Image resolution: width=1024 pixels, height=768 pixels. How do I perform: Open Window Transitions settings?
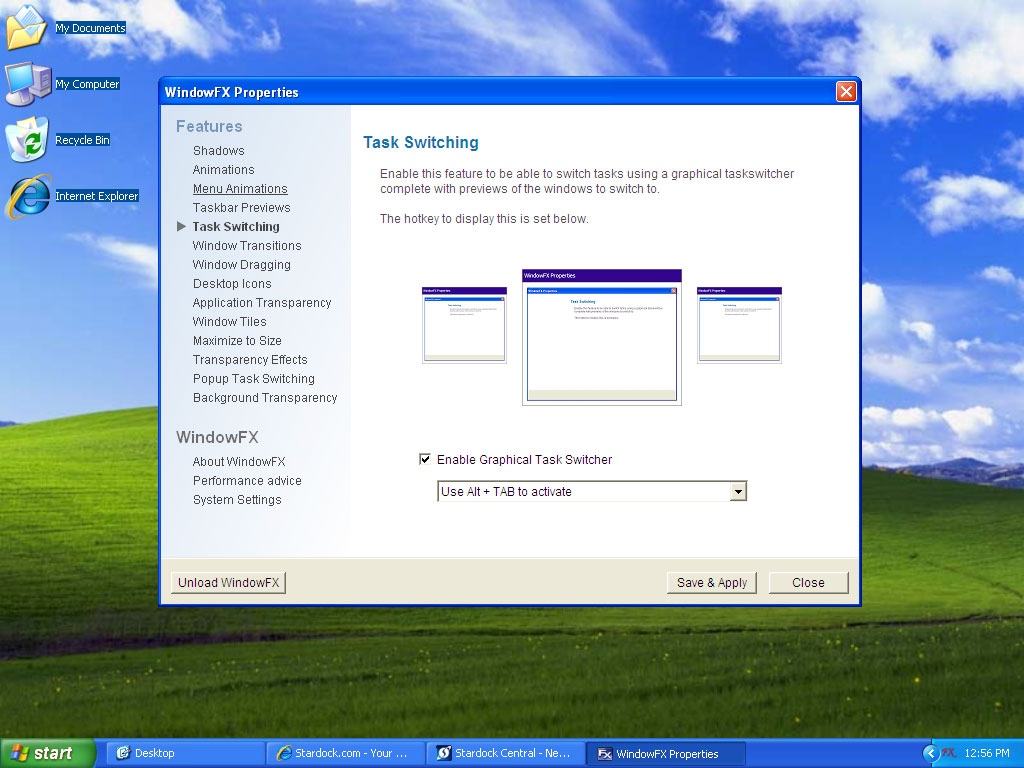[x=247, y=246]
